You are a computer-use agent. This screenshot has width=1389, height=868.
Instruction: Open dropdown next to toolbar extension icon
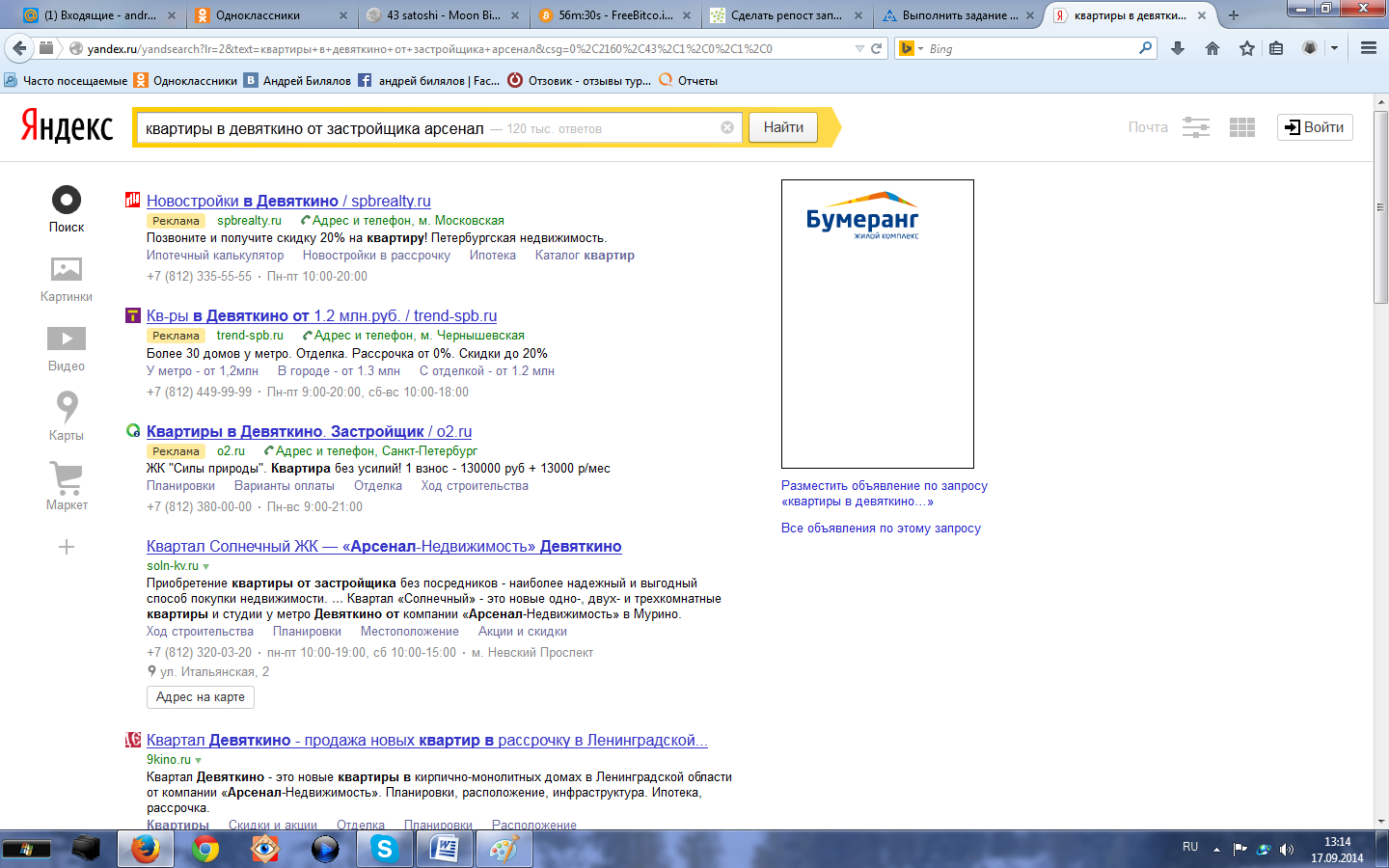tap(1334, 48)
